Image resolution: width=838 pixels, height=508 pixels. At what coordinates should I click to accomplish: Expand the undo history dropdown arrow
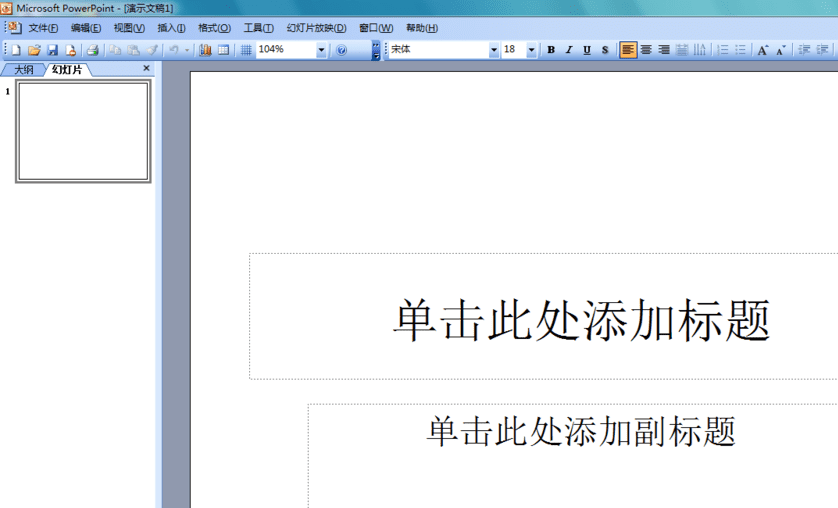(x=187, y=50)
